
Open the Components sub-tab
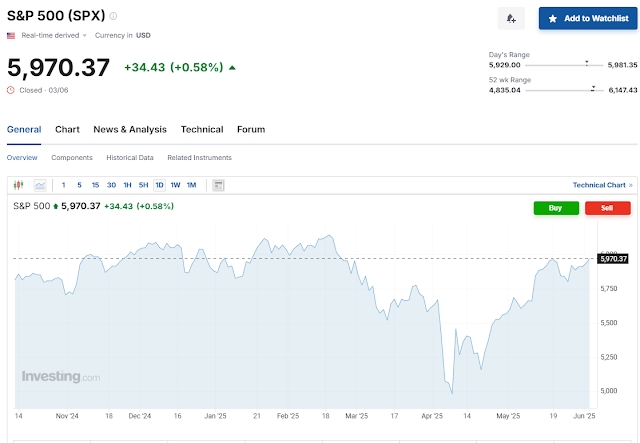tap(72, 158)
